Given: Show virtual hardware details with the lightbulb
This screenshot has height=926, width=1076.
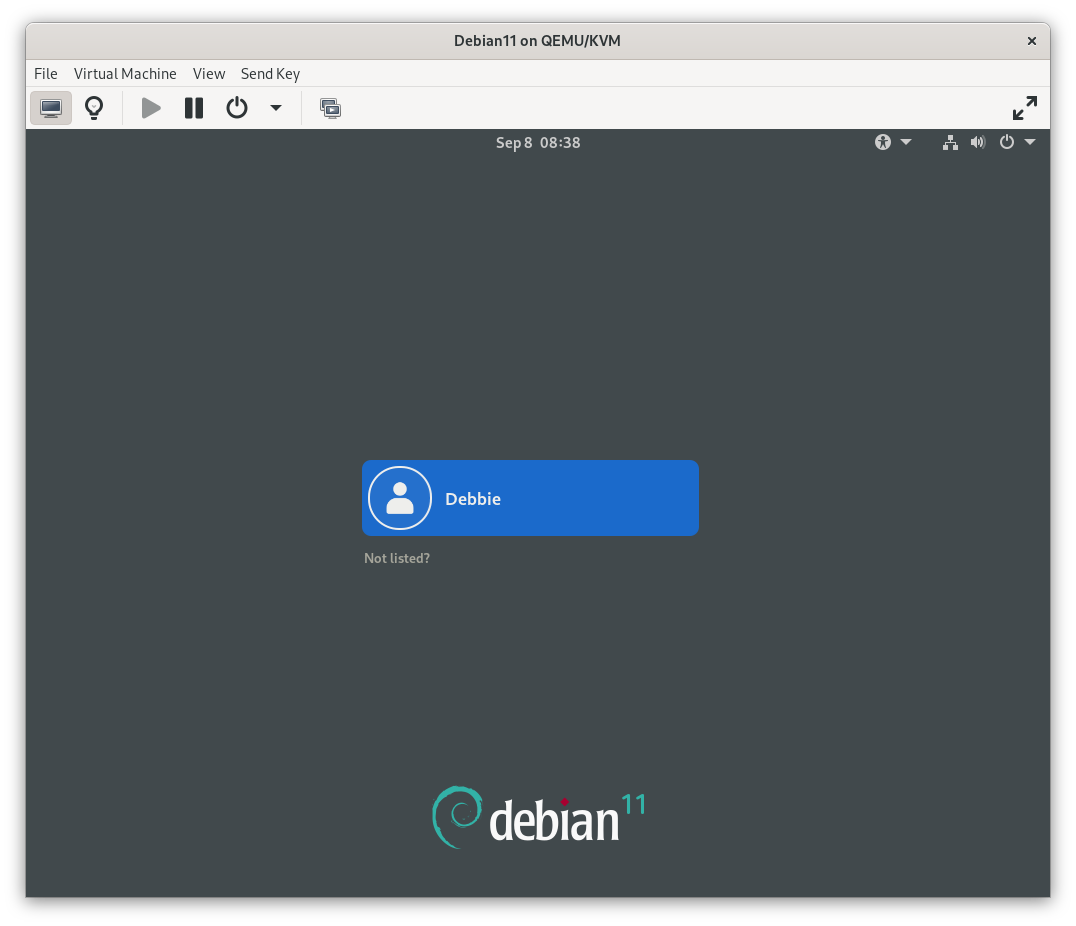Looking at the screenshot, I should [x=94, y=108].
